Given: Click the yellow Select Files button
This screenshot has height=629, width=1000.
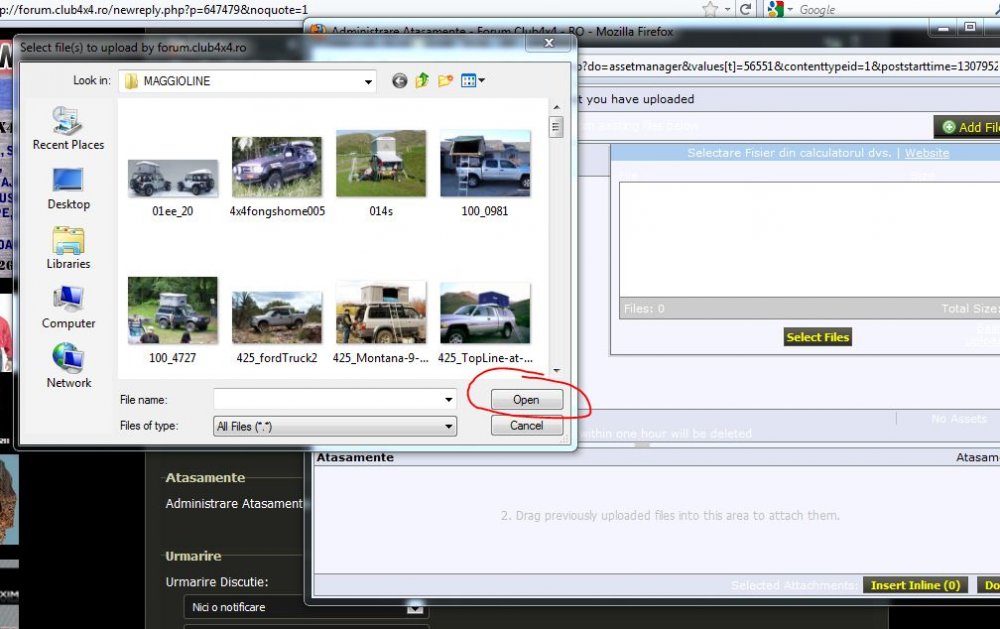Looking at the screenshot, I should [817, 338].
